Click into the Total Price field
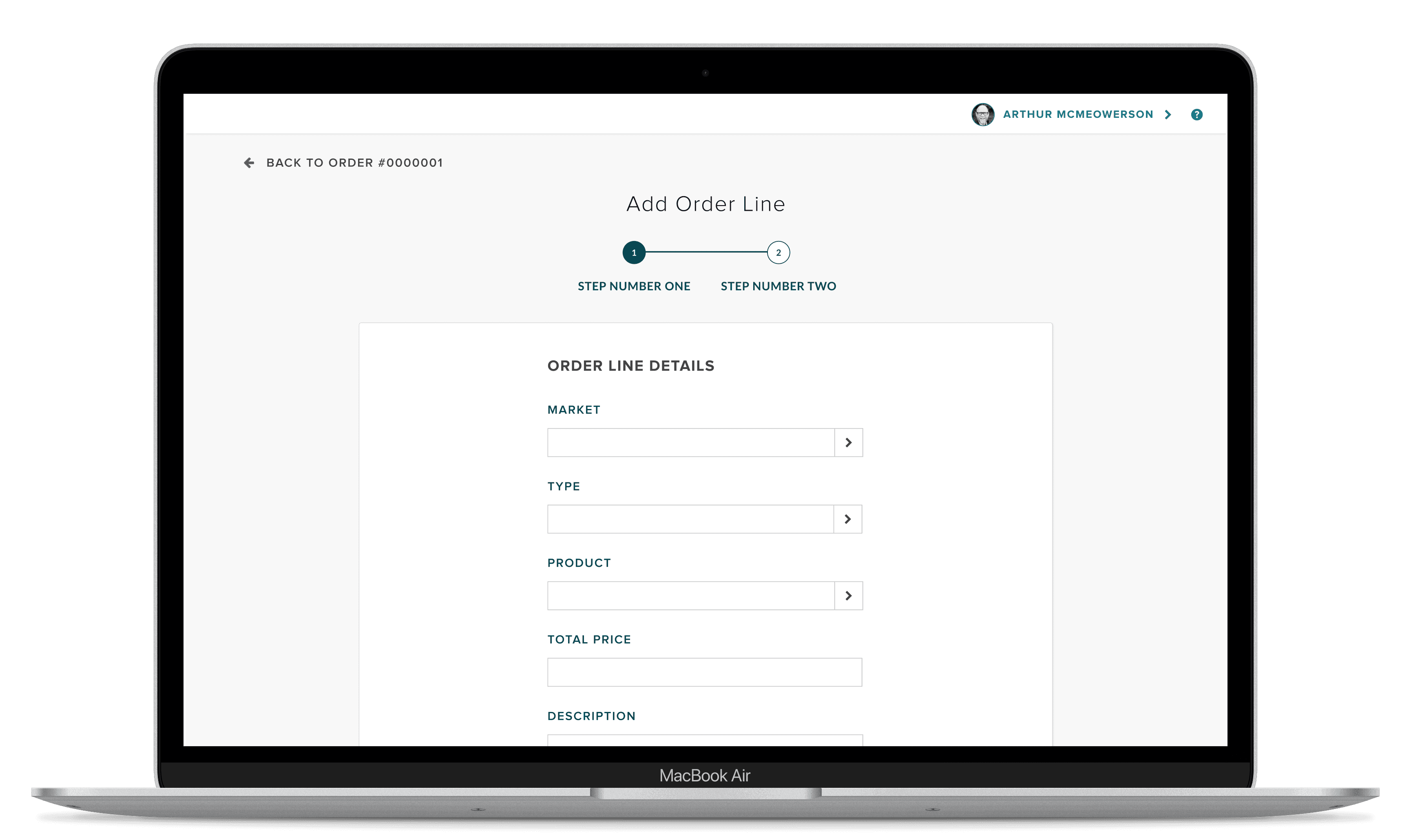This screenshot has width=1411, height=840. tap(705, 672)
